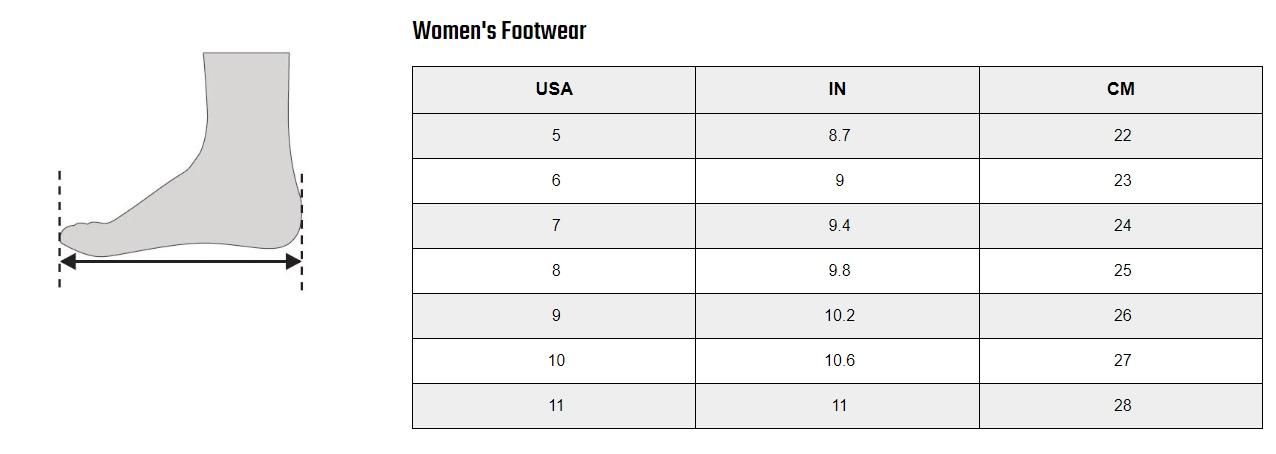
Task: Click the 9.8 inches cell
Action: [x=837, y=271]
